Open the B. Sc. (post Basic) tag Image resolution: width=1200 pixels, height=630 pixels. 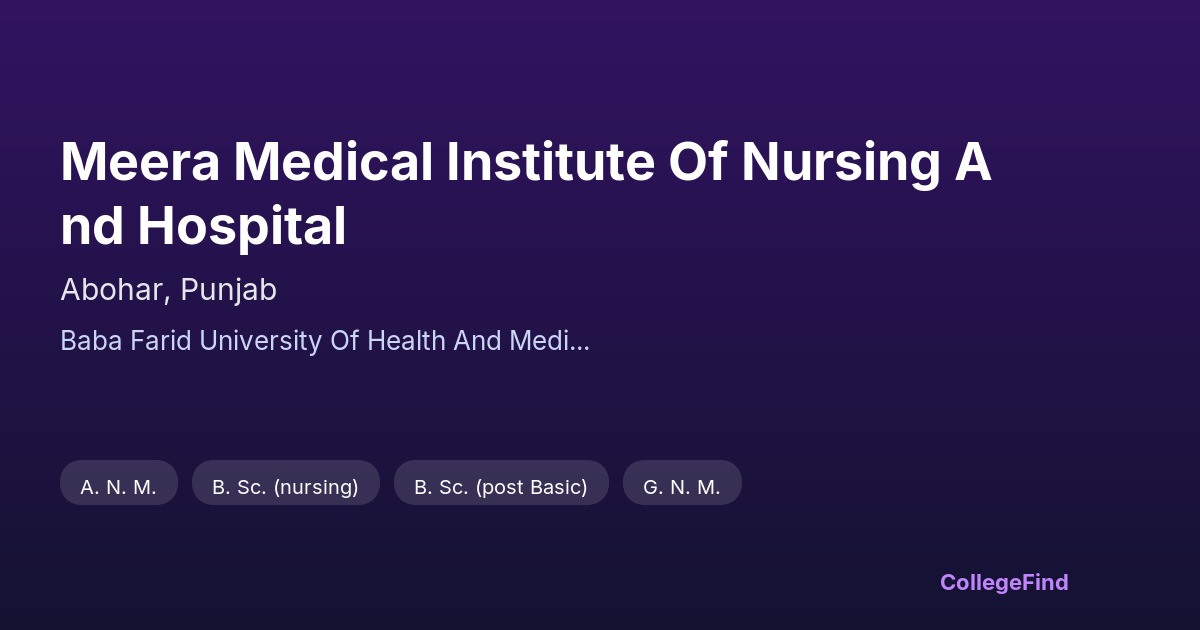(501, 487)
